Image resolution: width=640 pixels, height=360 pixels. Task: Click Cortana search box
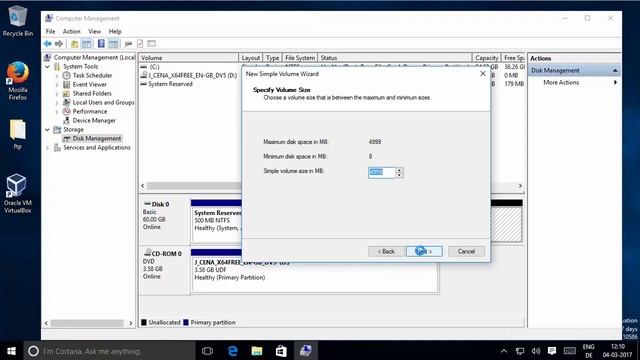click(109, 351)
